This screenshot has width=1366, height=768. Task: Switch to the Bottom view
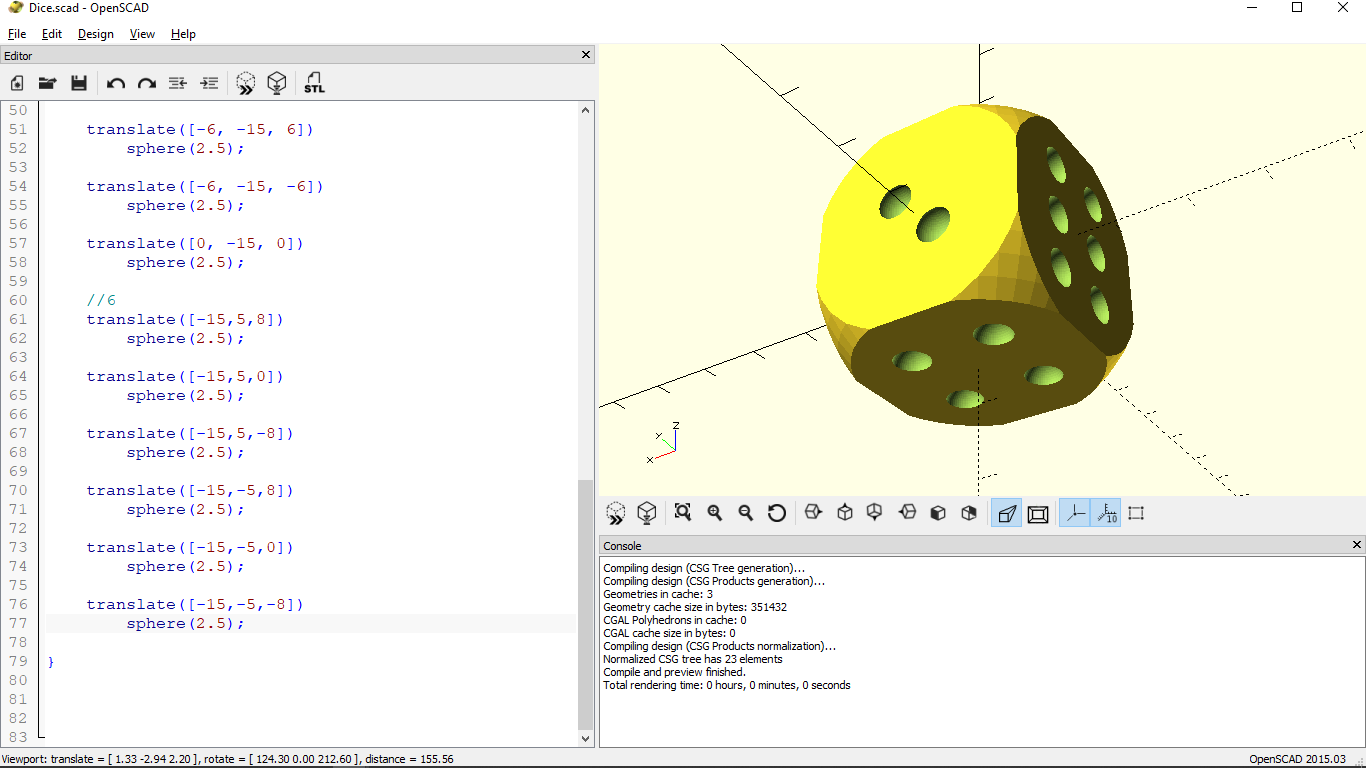click(x=875, y=513)
